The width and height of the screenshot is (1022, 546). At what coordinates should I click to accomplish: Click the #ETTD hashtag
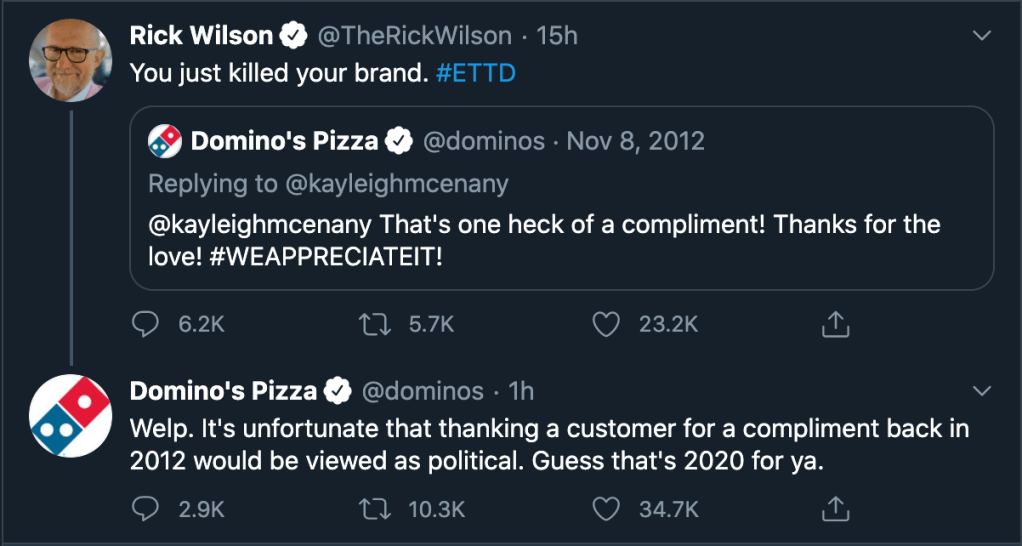click(x=476, y=73)
